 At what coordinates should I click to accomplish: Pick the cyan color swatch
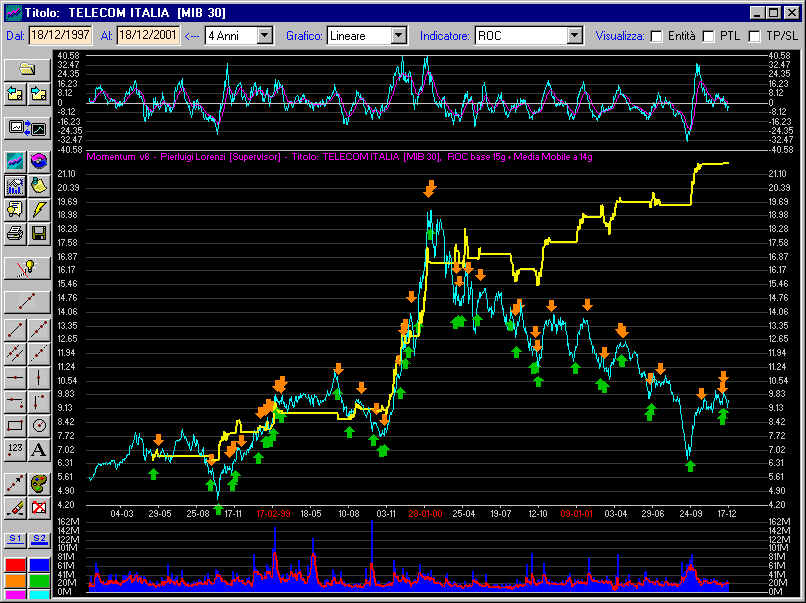39,594
